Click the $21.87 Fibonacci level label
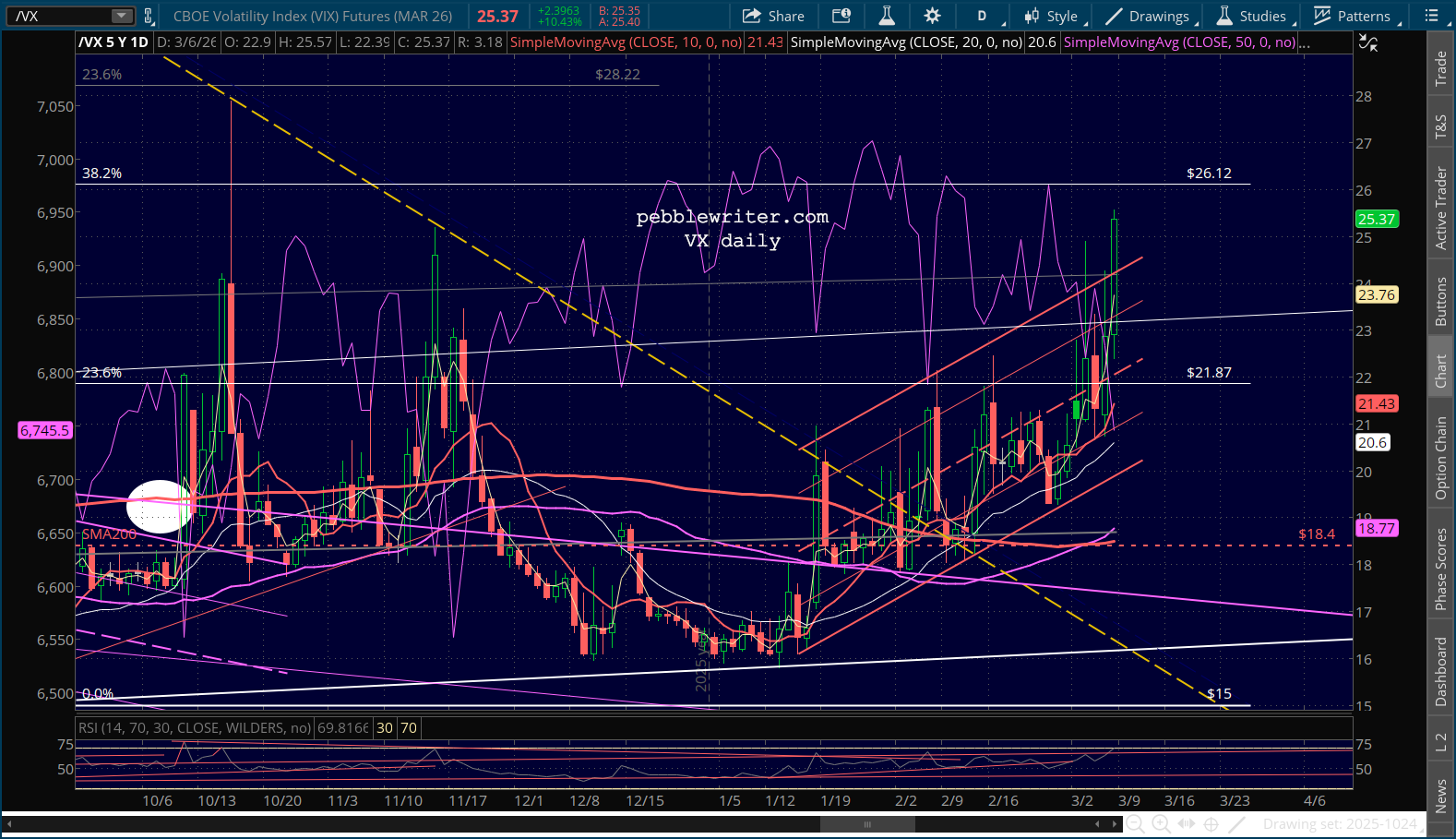Screen dimensions: 1456x839 click(x=1209, y=373)
